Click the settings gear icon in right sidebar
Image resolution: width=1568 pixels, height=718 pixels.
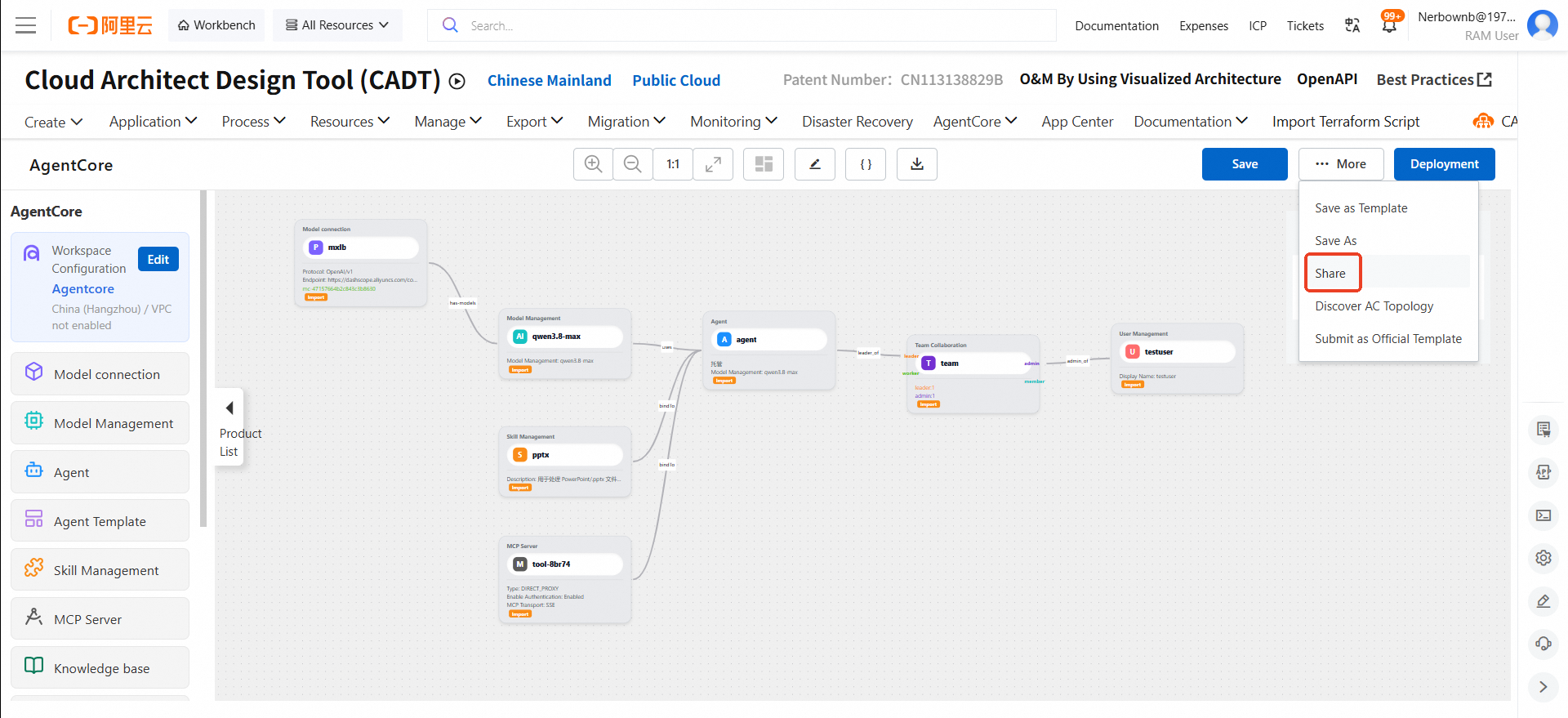click(x=1543, y=558)
